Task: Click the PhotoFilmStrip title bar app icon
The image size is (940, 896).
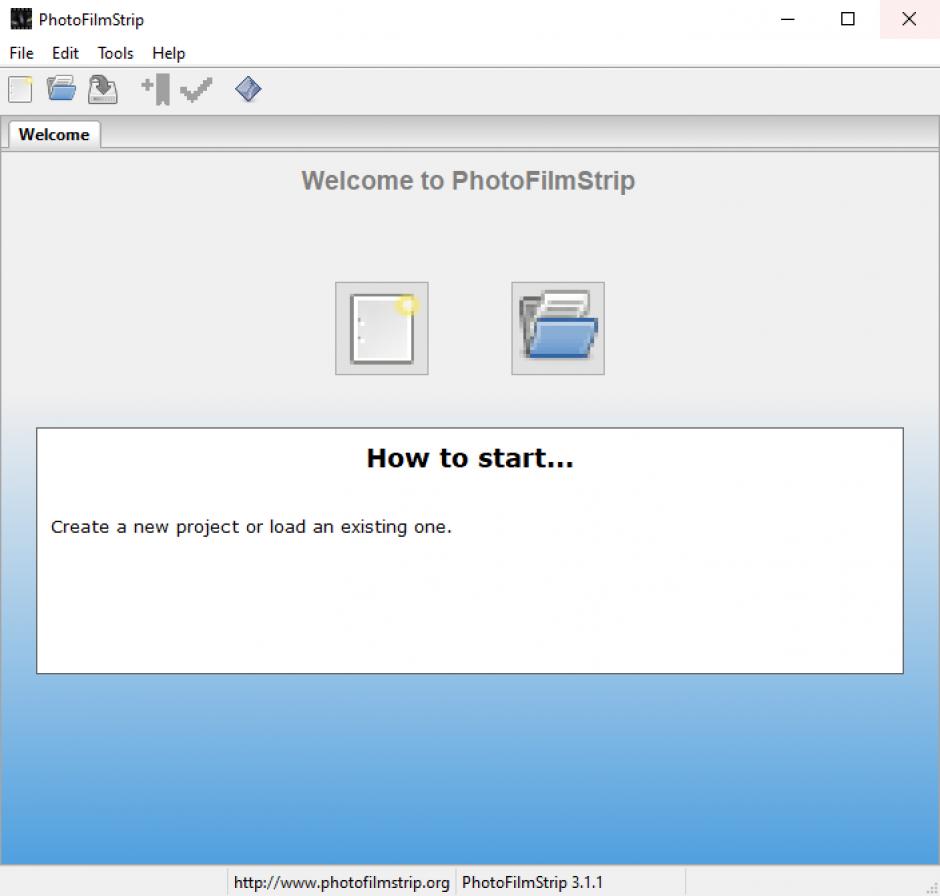Action: click(x=21, y=19)
